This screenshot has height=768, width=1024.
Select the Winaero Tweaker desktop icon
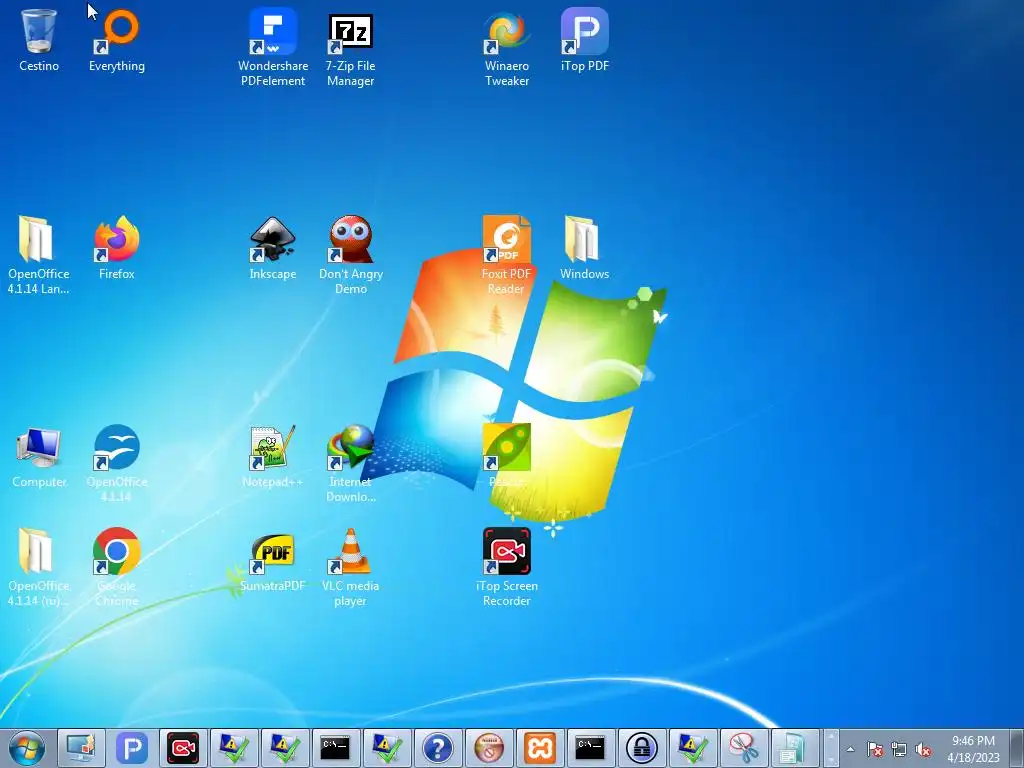pos(507,47)
